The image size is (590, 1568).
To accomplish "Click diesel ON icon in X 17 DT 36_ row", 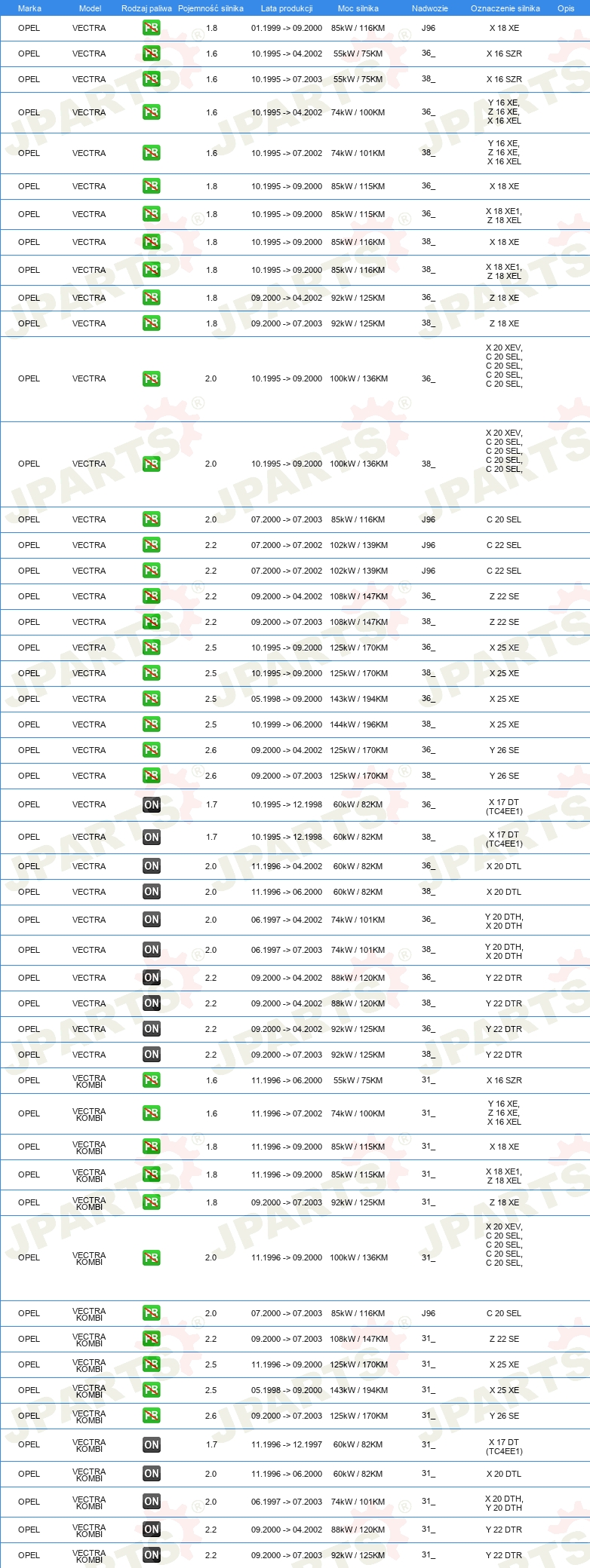I will [152, 804].
